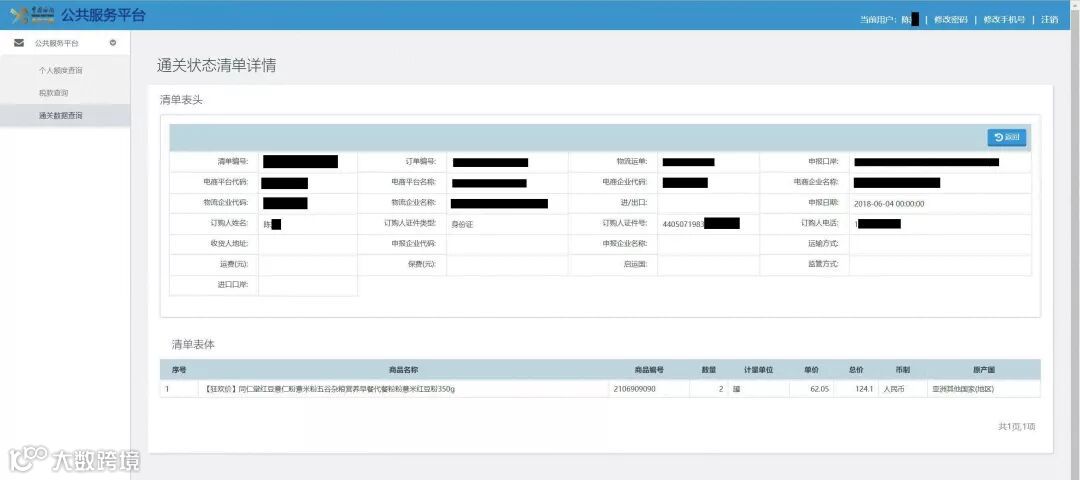The width and height of the screenshot is (1080, 480).
Task: Click the 启运国 field label
Action: point(635,264)
